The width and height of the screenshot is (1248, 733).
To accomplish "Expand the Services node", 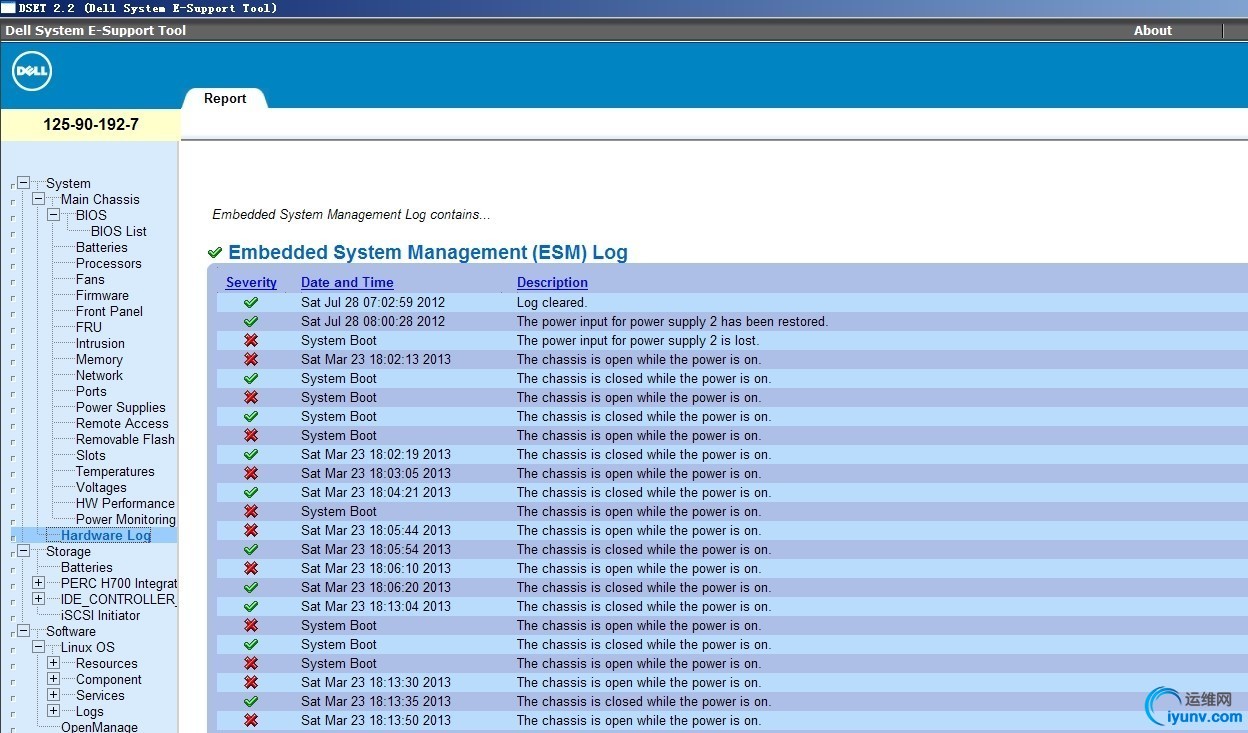I will coord(53,695).
